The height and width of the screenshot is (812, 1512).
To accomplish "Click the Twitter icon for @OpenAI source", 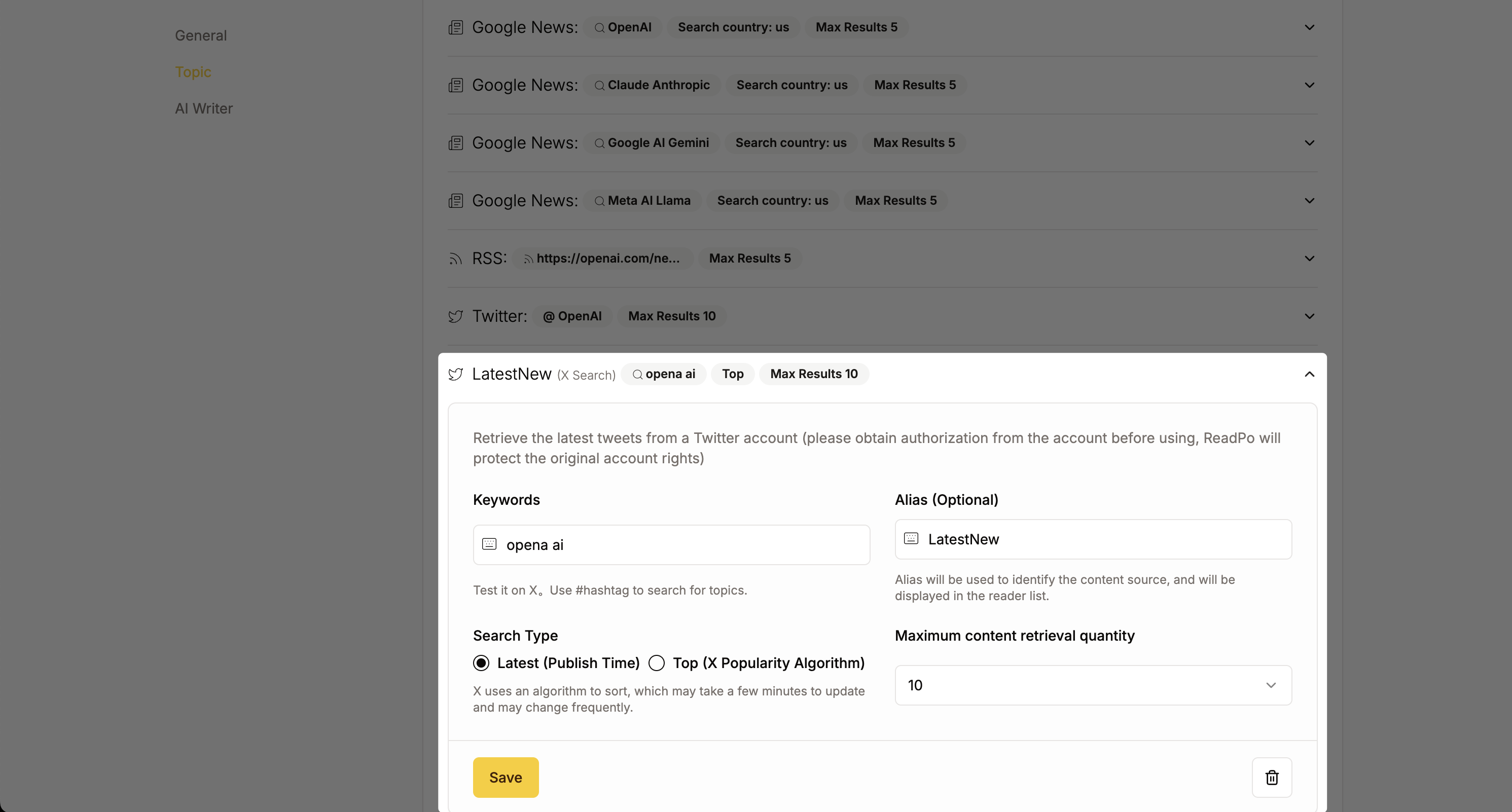I will [455, 316].
